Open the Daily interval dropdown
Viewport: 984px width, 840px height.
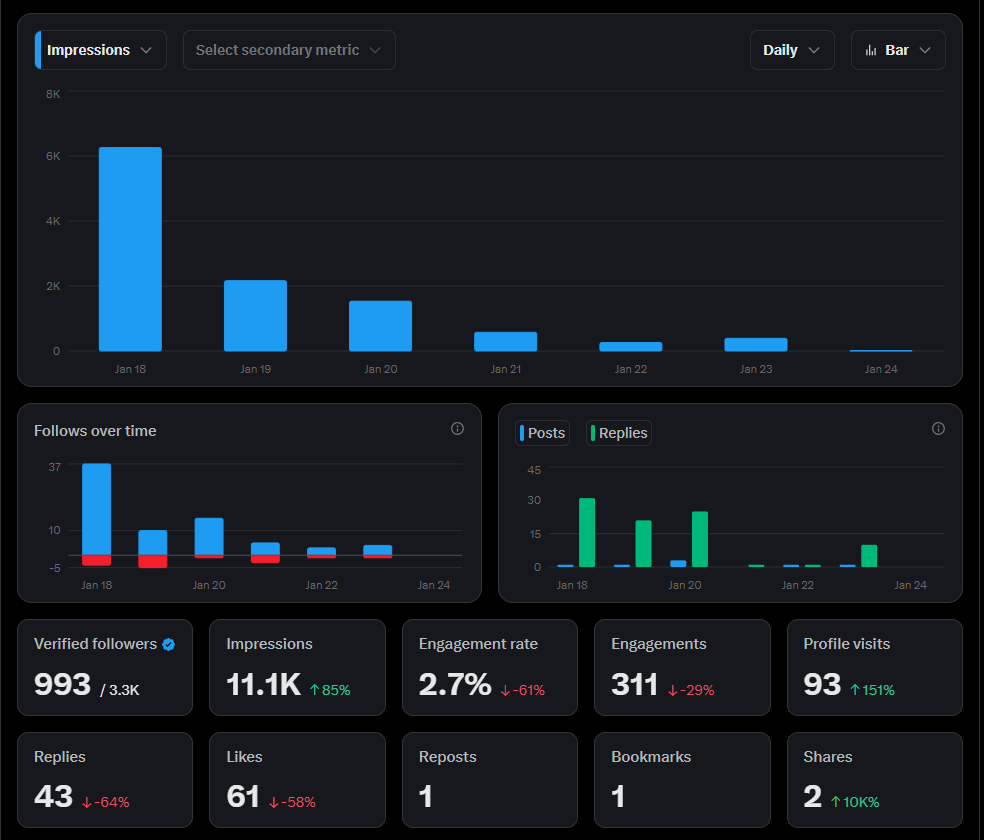792,50
